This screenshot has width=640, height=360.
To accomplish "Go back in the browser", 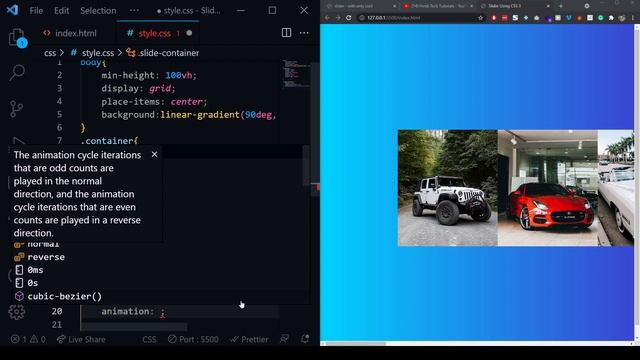I will click(x=327, y=18).
